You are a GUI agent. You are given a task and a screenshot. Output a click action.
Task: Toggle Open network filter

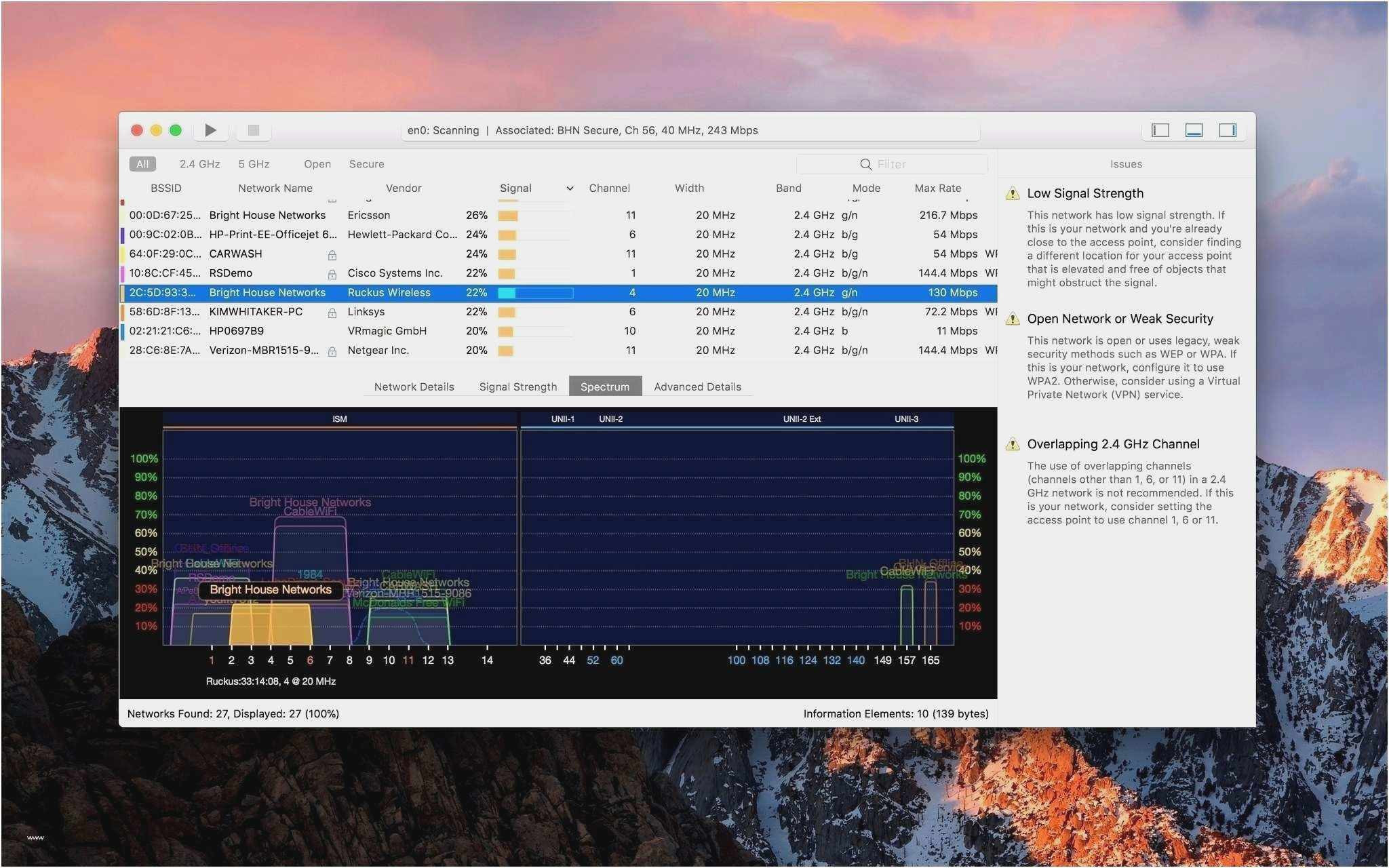tap(317, 163)
